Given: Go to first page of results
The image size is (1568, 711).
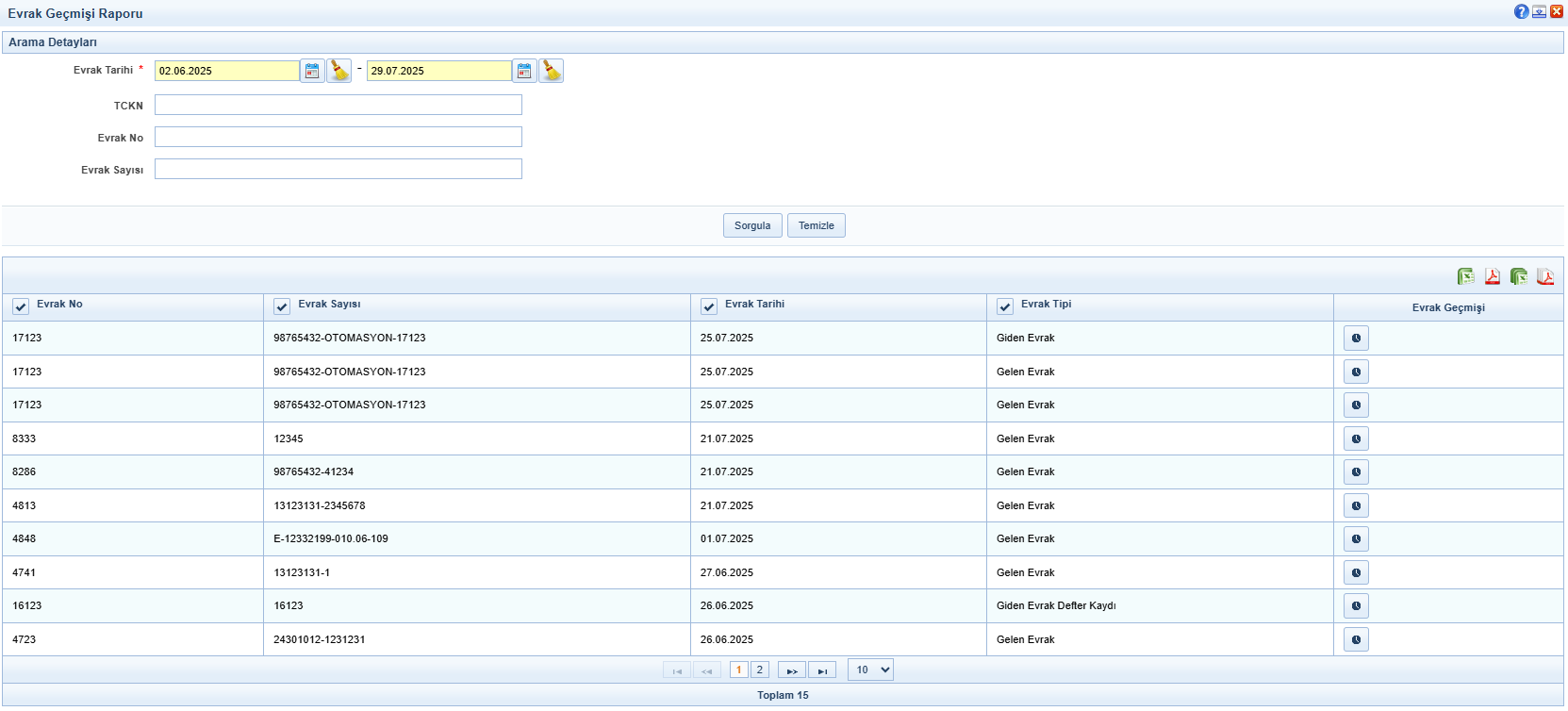Looking at the screenshot, I should [x=677, y=670].
